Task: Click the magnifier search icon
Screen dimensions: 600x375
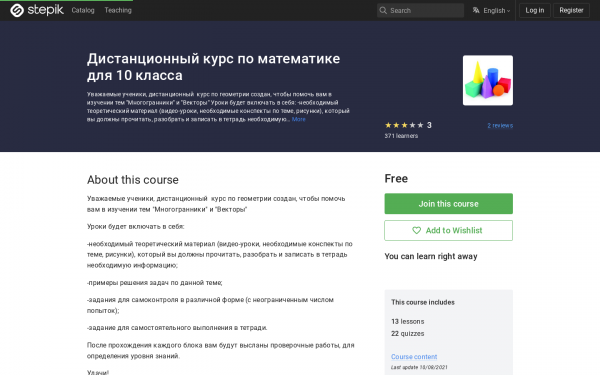Action: pyautogui.click(x=383, y=10)
